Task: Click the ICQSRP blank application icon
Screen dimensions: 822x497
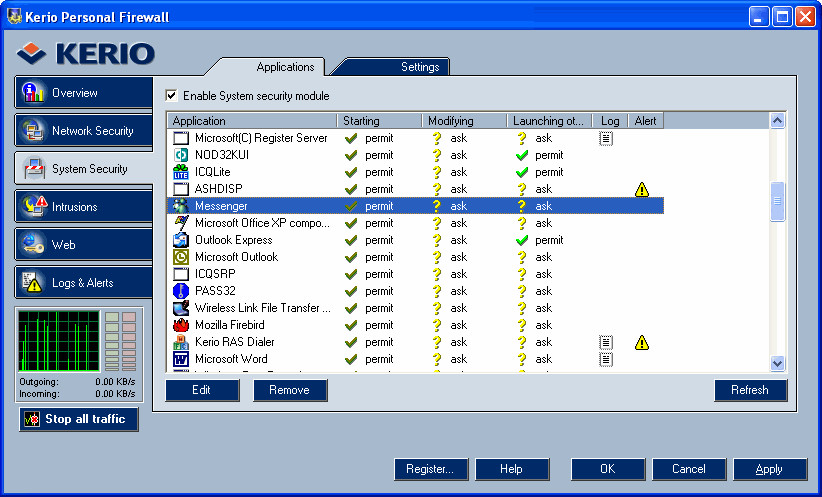Action: click(181, 274)
